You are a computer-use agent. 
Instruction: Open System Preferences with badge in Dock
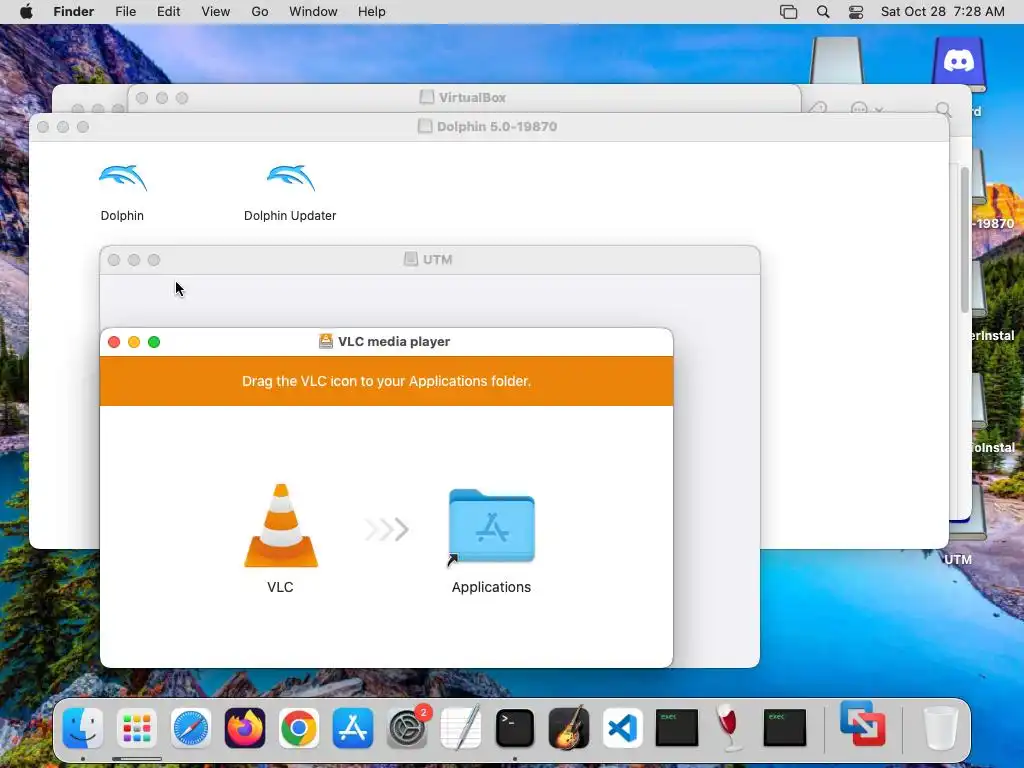(408, 728)
